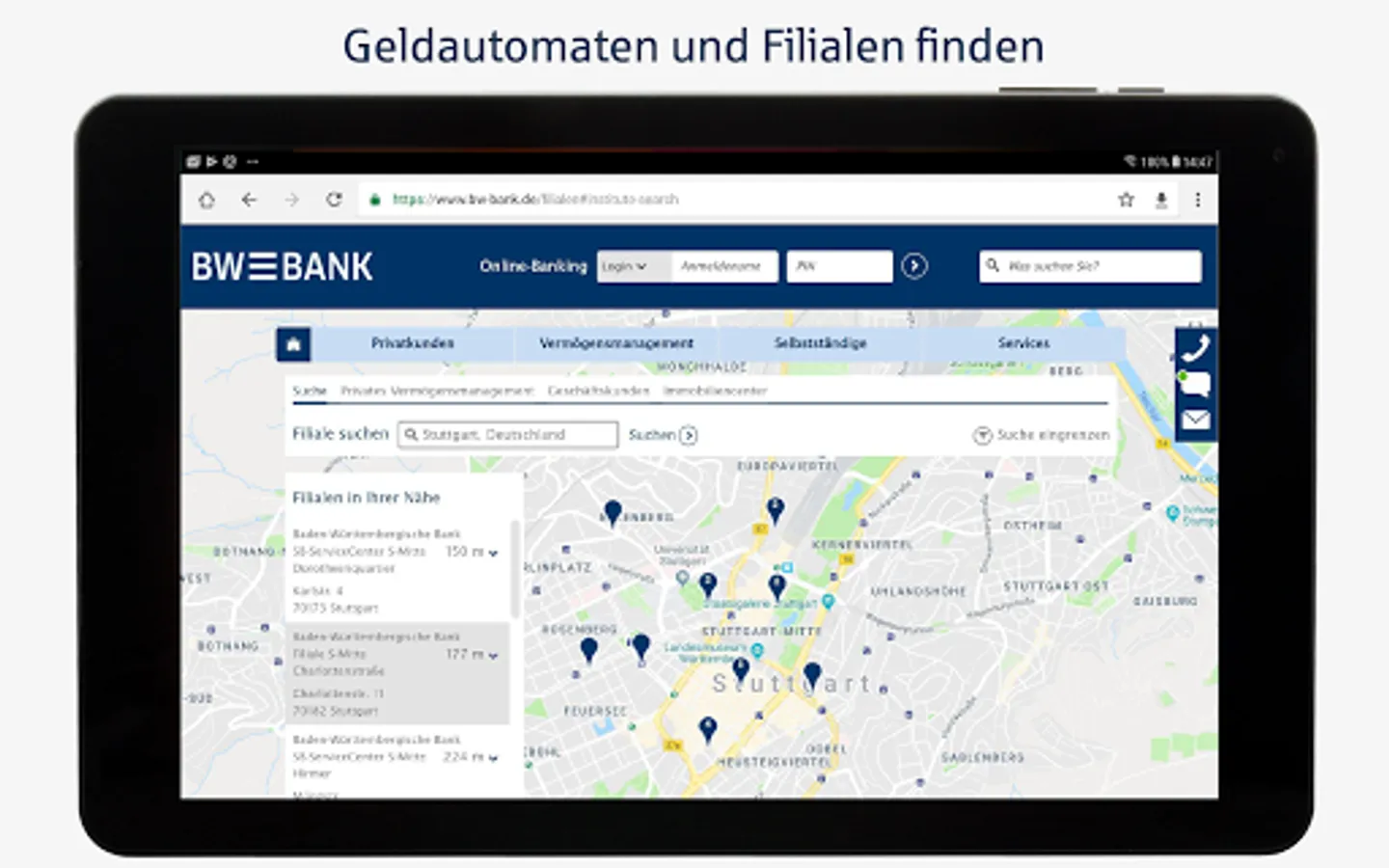This screenshot has height=868, width=1389.
Task: Focus the Anmeldename input field
Action: coord(724,266)
